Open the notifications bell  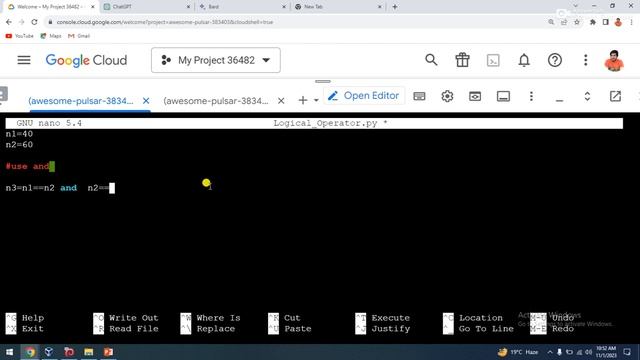coord(524,60)
